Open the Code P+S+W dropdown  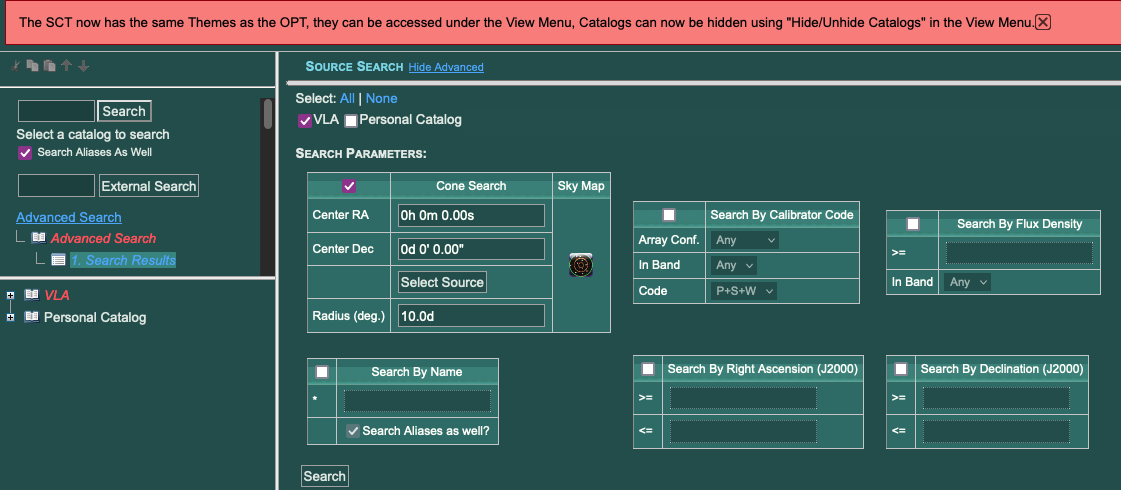744,291
